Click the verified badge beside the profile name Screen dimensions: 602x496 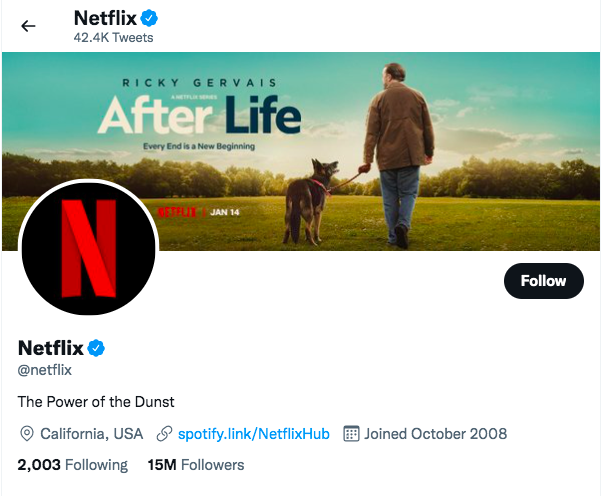pyautogui.click(x=96, y=348)
